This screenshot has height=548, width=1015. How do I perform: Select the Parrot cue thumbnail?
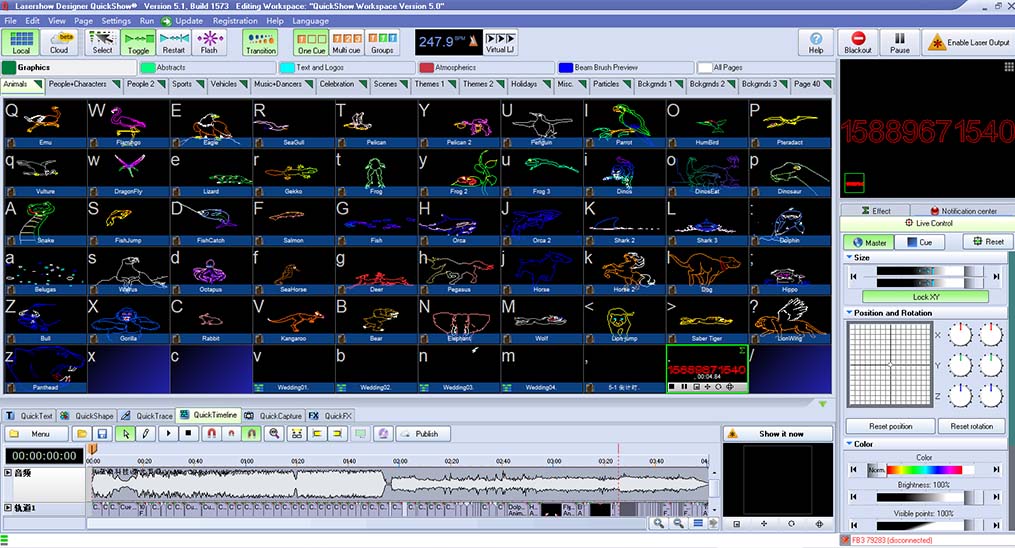(625, 123)
